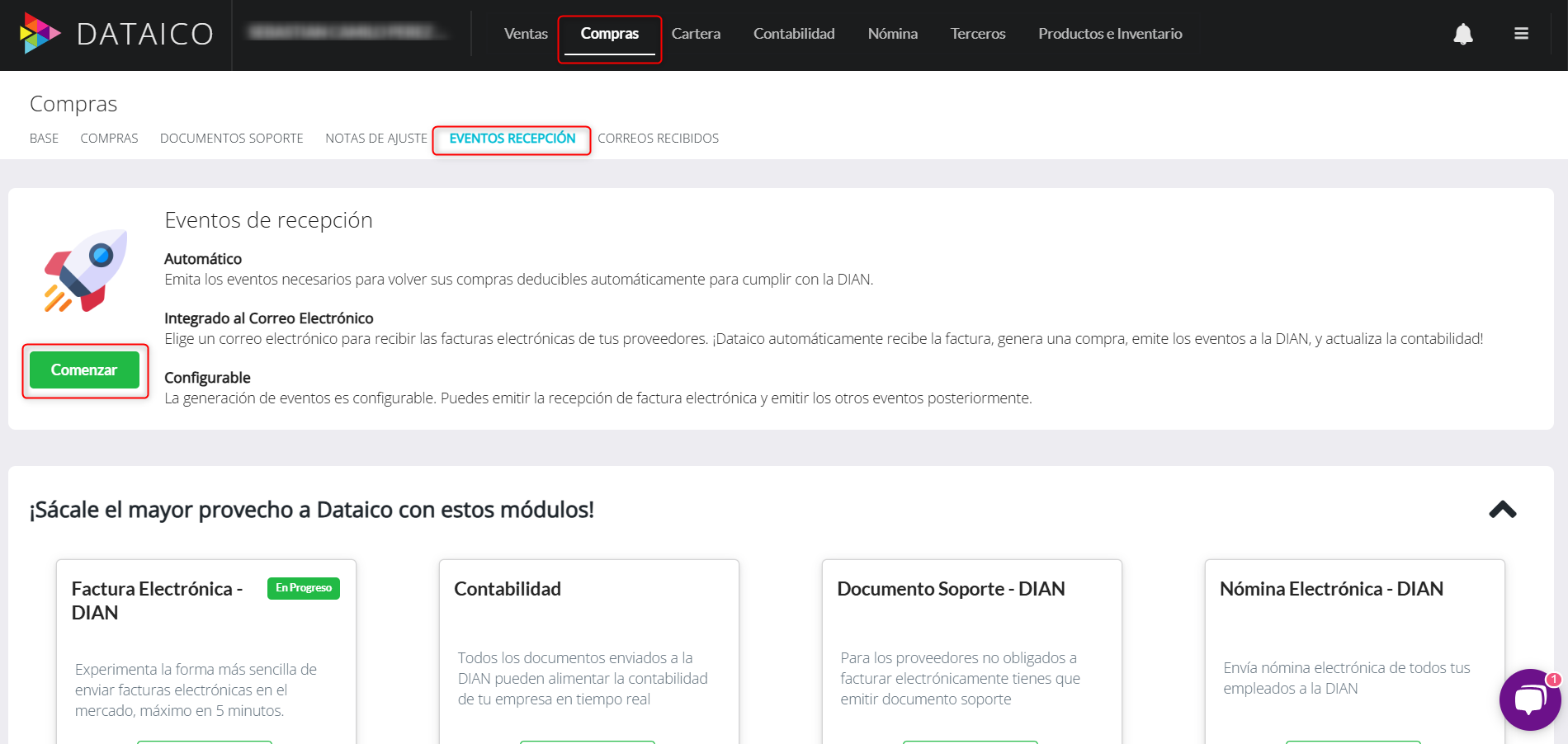Open the Nómina section
The image size is (1568, 744).
point(892,34)
